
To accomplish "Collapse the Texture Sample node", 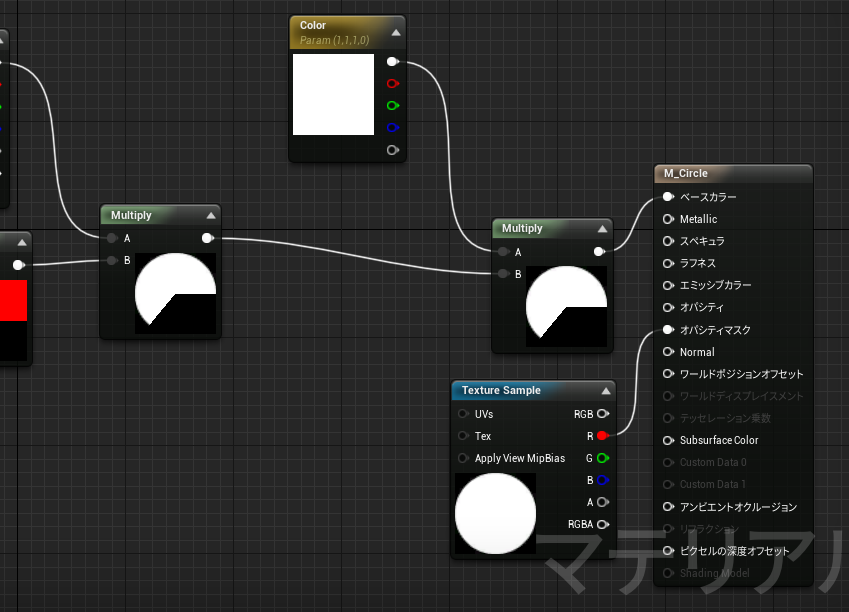I will point(606,390).
